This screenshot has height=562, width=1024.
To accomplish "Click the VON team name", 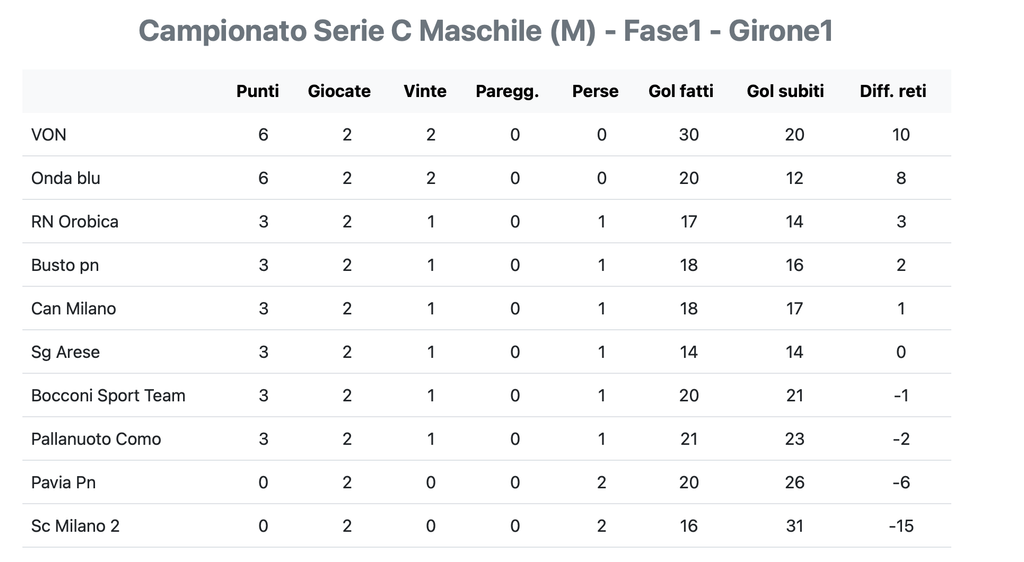I will click(49, 134).
